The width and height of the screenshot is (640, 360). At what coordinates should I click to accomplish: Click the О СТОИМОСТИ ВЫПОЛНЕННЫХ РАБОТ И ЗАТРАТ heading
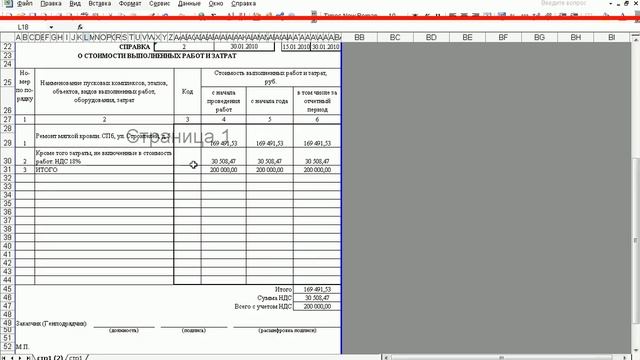click(157, 56)
